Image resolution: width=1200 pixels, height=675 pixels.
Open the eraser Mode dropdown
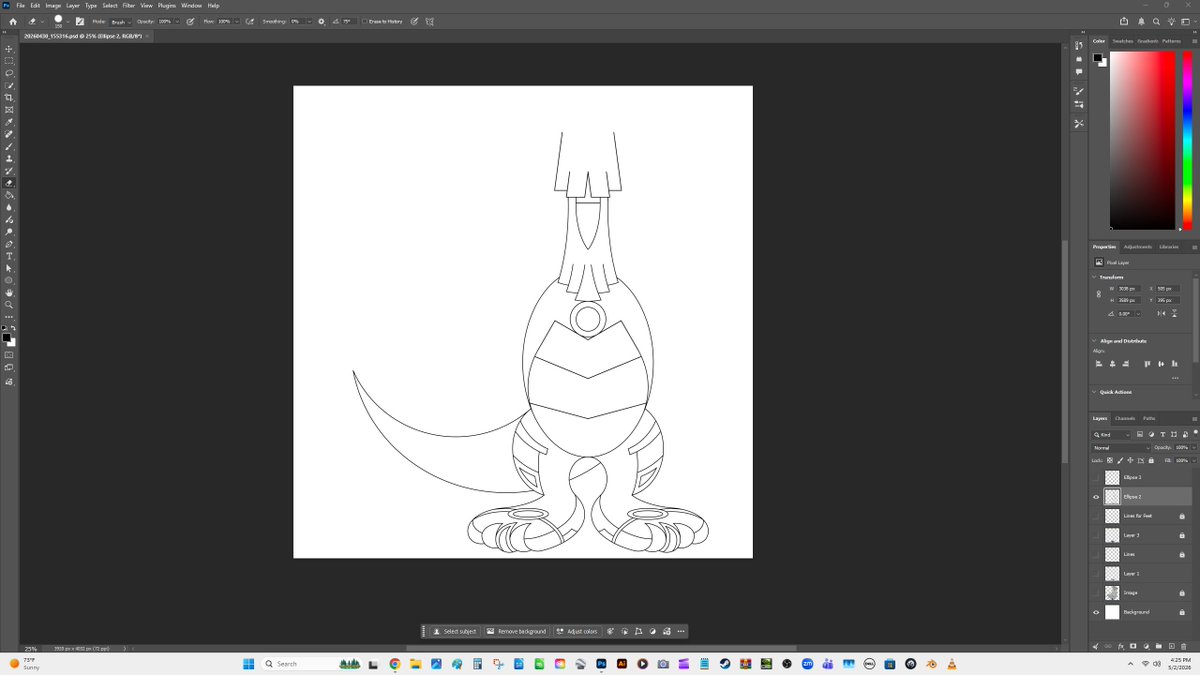[120, 21]
